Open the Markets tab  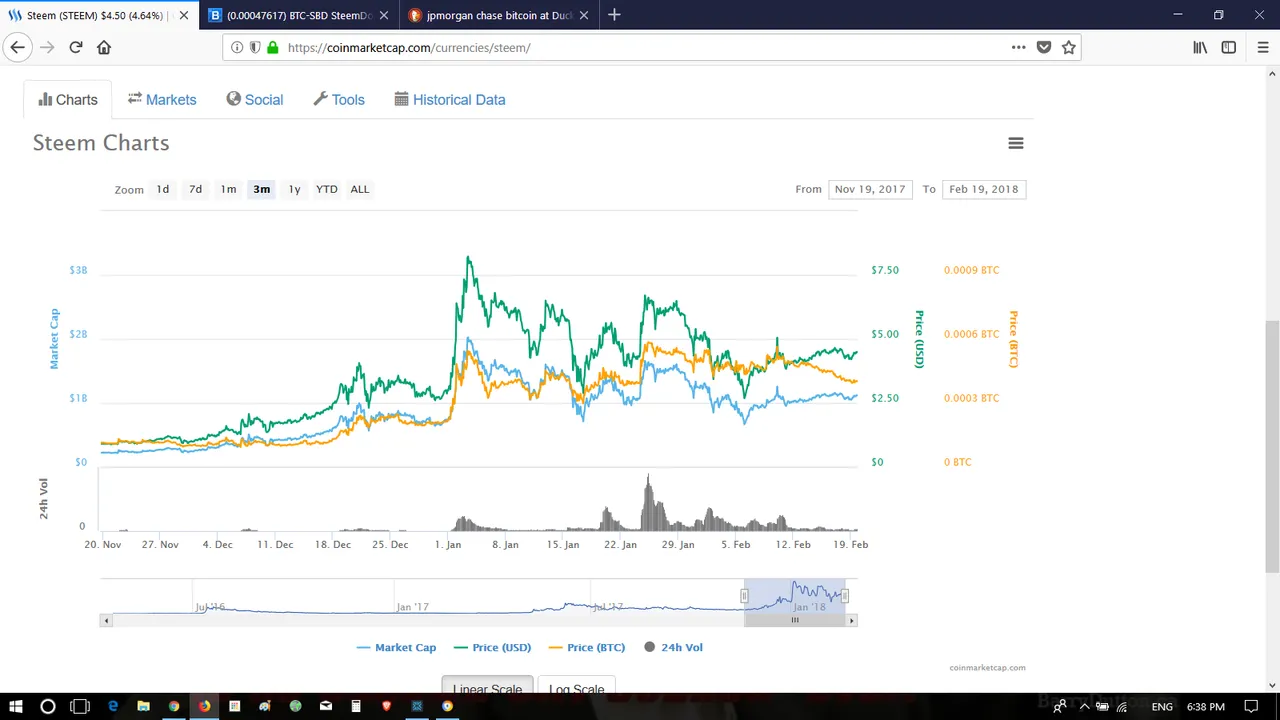coord(162,100)
